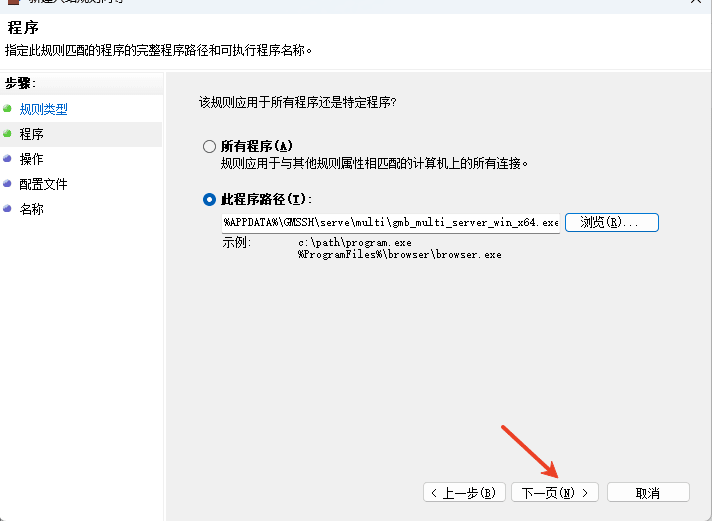Image resolution: width=712 pixels, height=521 pixels.
Task: Click example text c:\path\program.exe
Action: (355, 243)
